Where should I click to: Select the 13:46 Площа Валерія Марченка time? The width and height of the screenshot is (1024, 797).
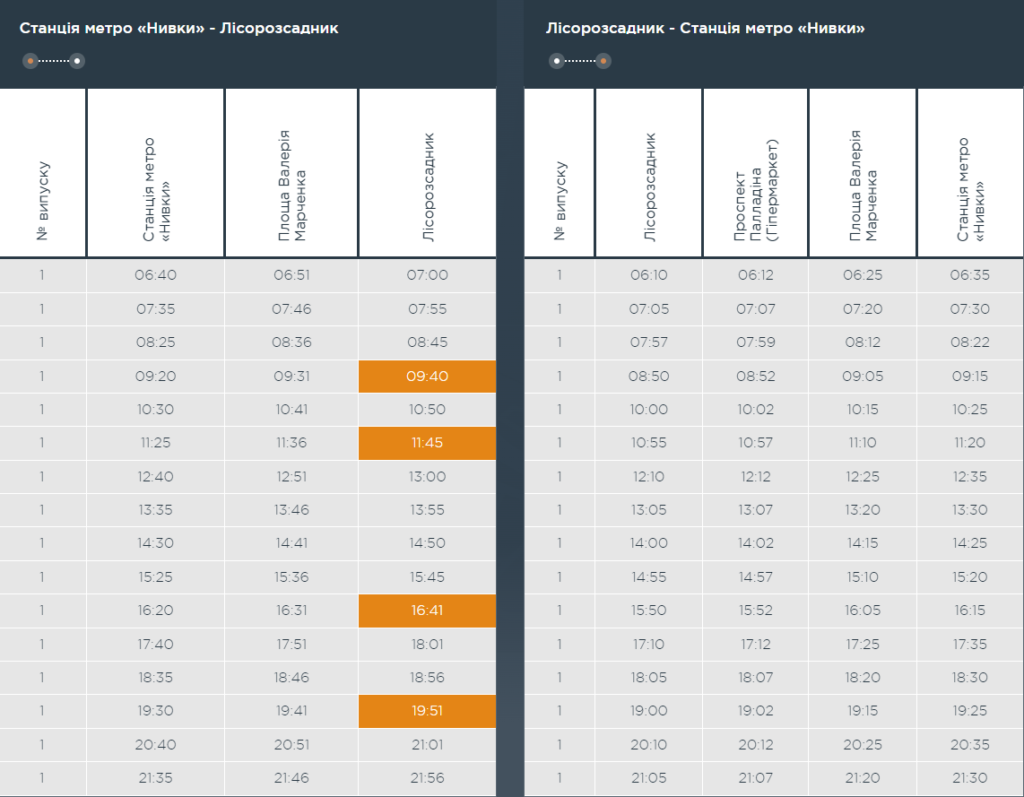pyautogui.click(x=291, y=510)
